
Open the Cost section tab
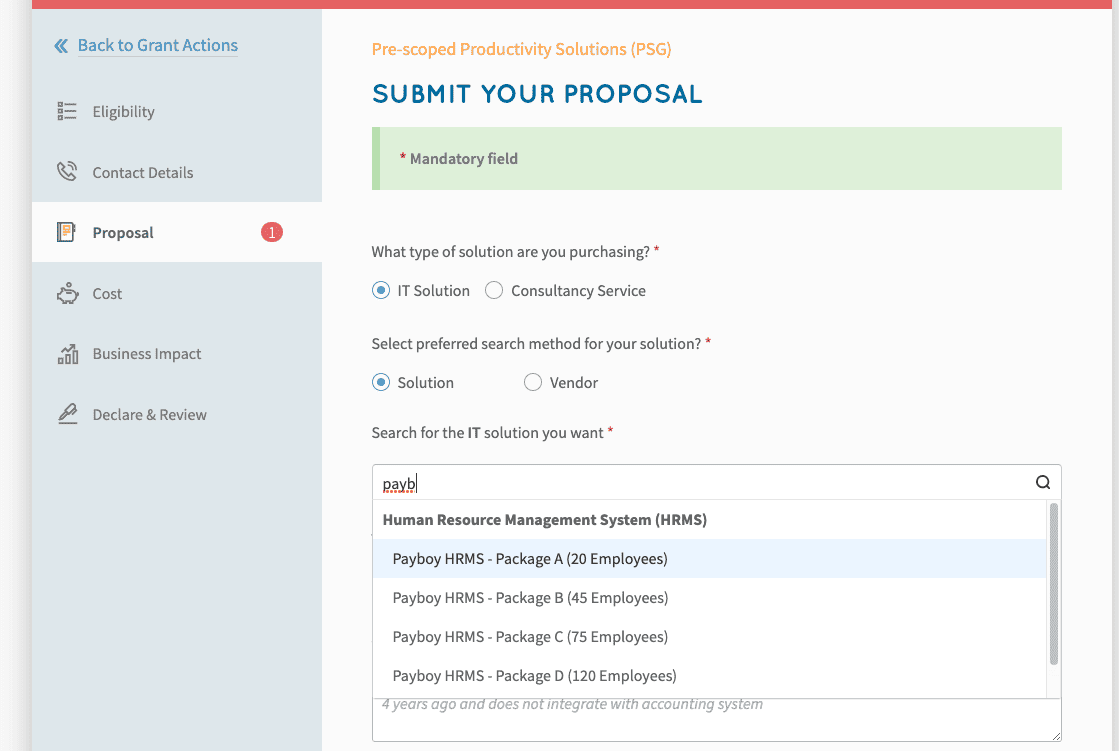point(107,293)
